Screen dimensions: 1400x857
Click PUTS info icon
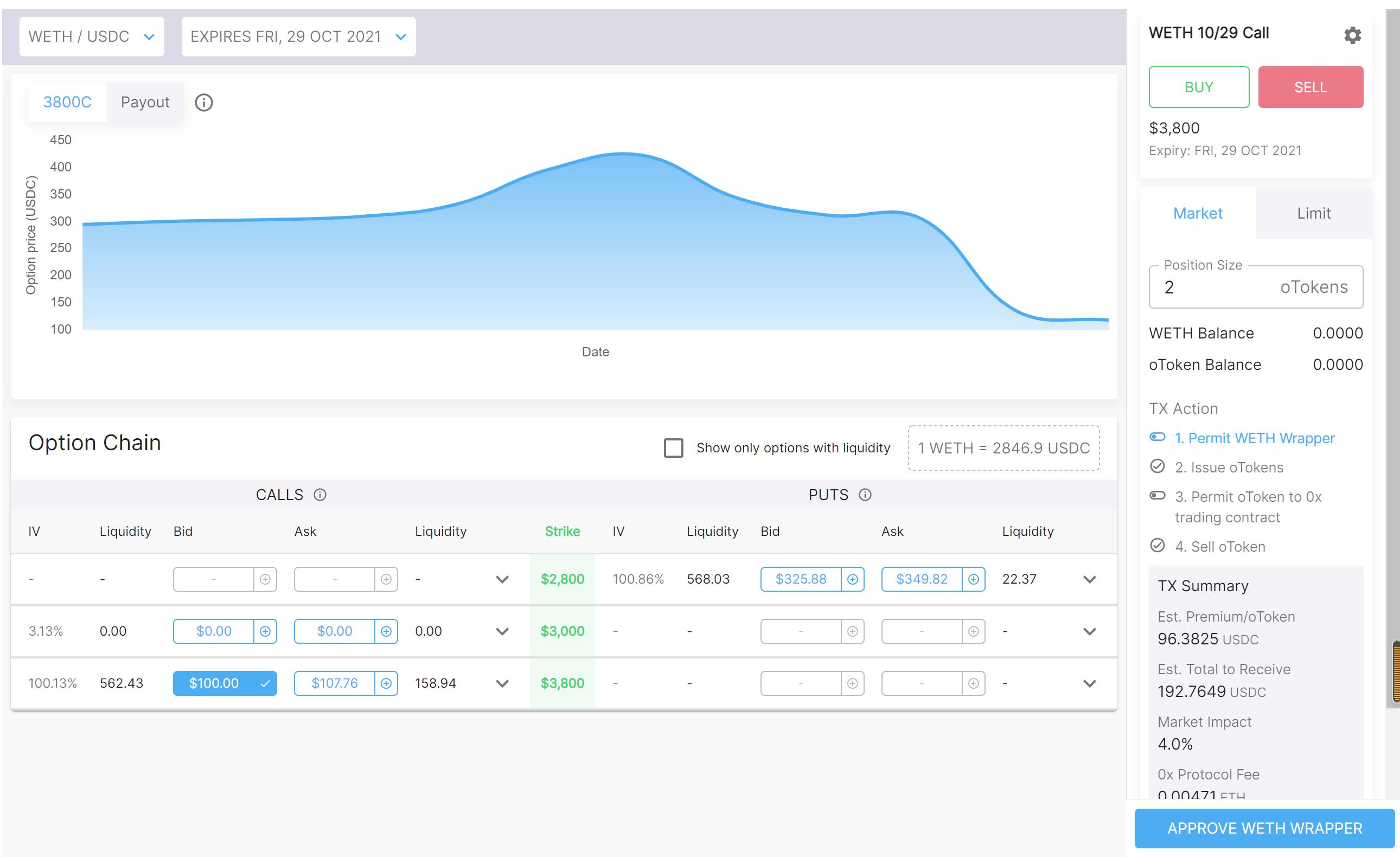[864, 495]
